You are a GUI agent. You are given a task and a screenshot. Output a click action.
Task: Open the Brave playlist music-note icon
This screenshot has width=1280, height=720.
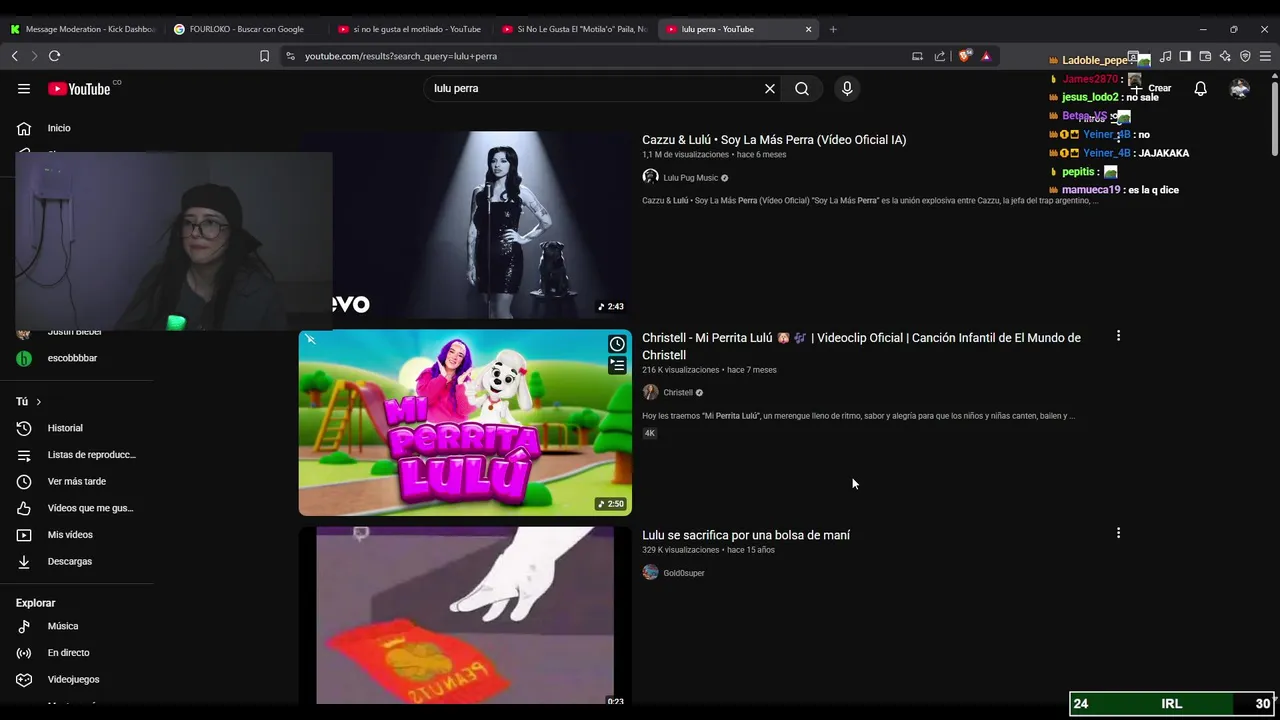coord(1165,56)
